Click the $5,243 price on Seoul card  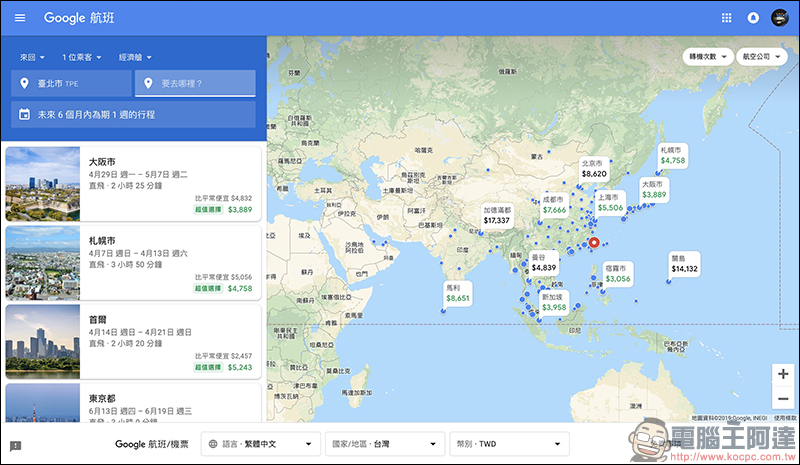240,367
